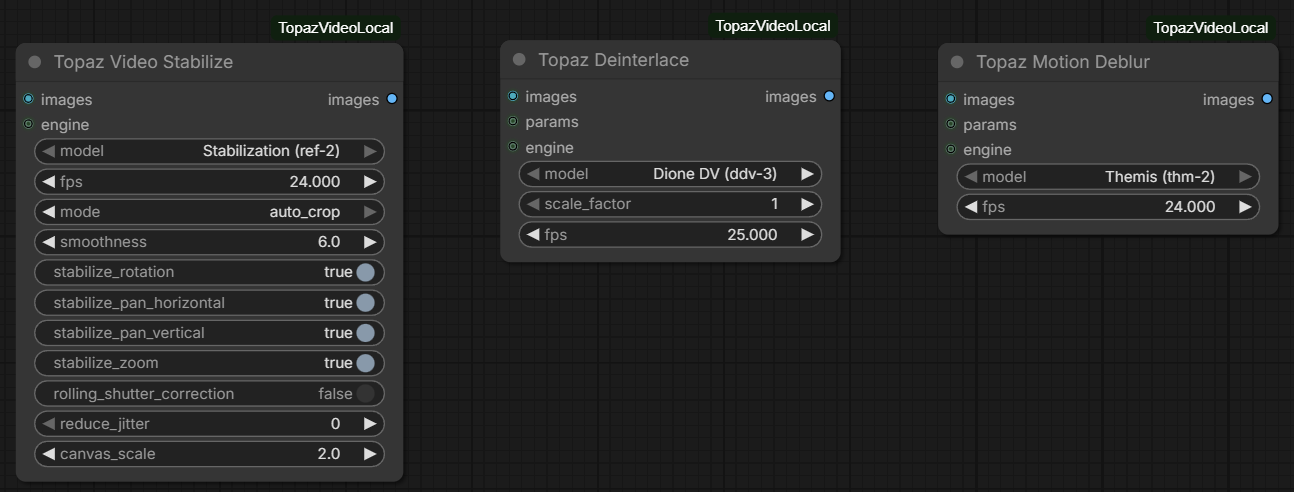Image resolution: width=1294 pixels, height=492 pixels.
Task: Click images output socket on Deinterlace node
Action: tap(829, 96)
